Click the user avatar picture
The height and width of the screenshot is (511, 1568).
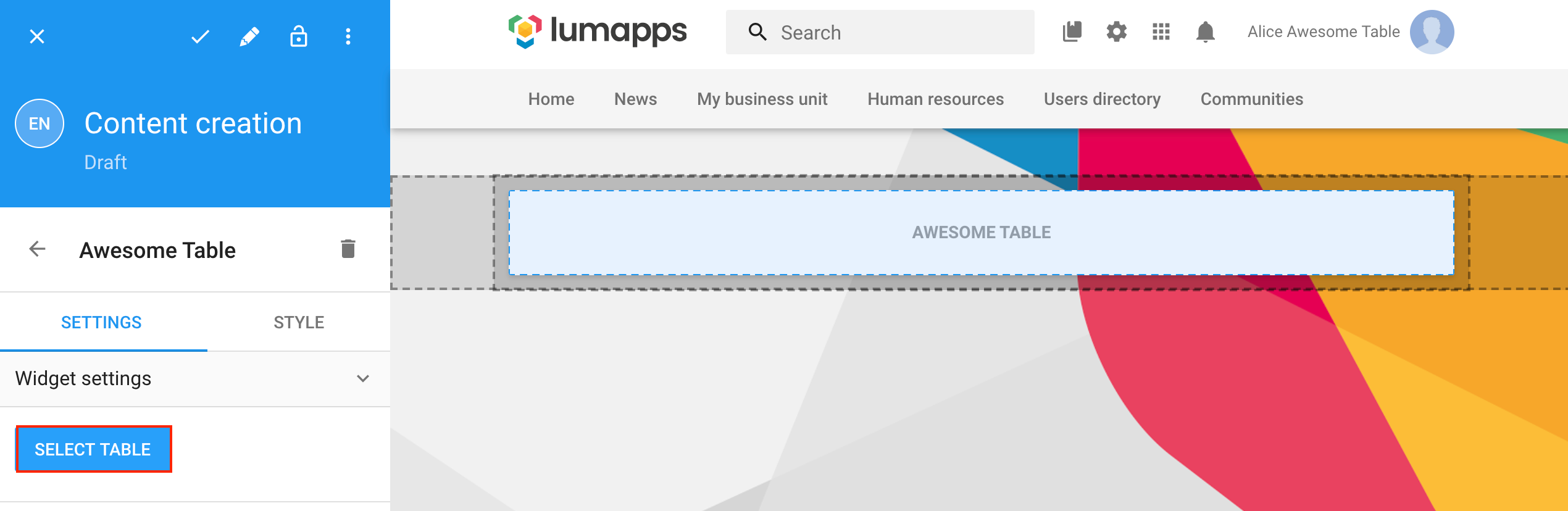click(x=1432, y=32)
